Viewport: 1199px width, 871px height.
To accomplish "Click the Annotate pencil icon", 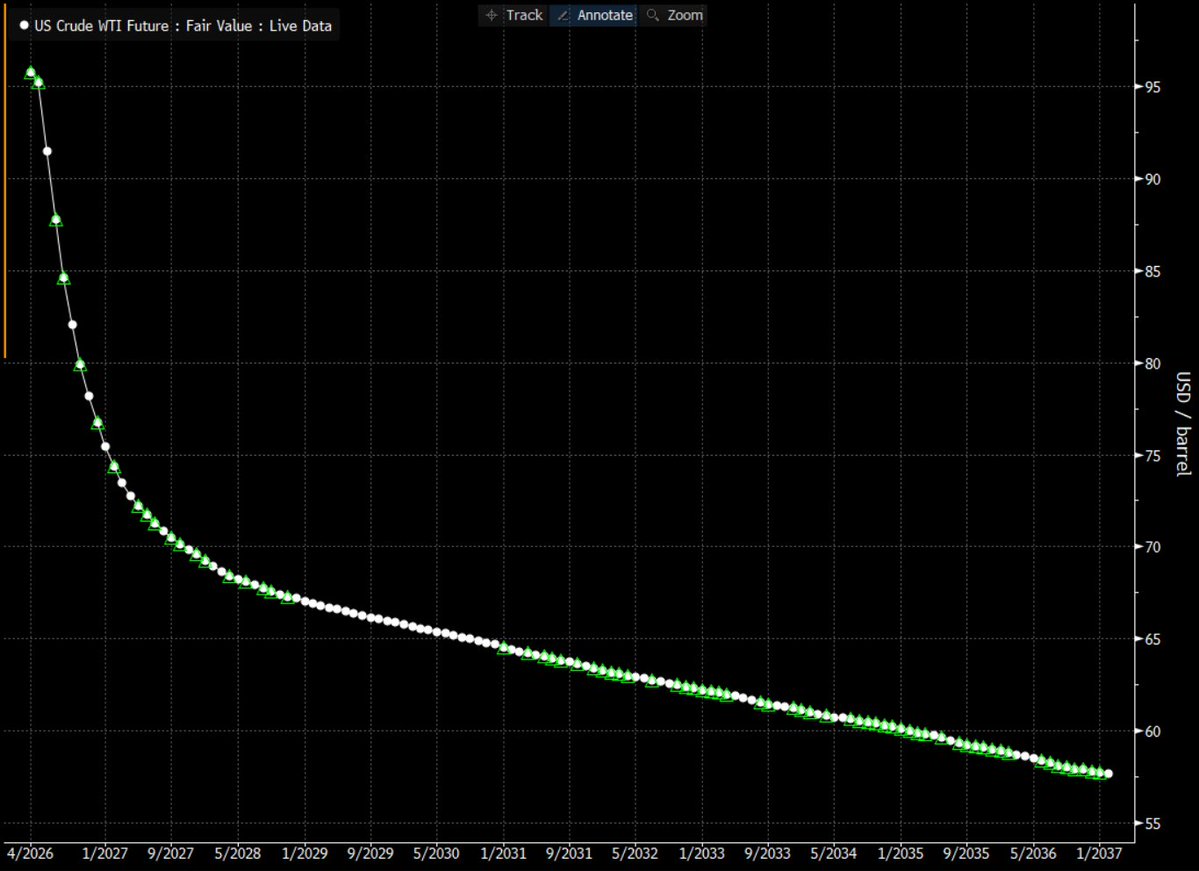I will tap(564, 15).
